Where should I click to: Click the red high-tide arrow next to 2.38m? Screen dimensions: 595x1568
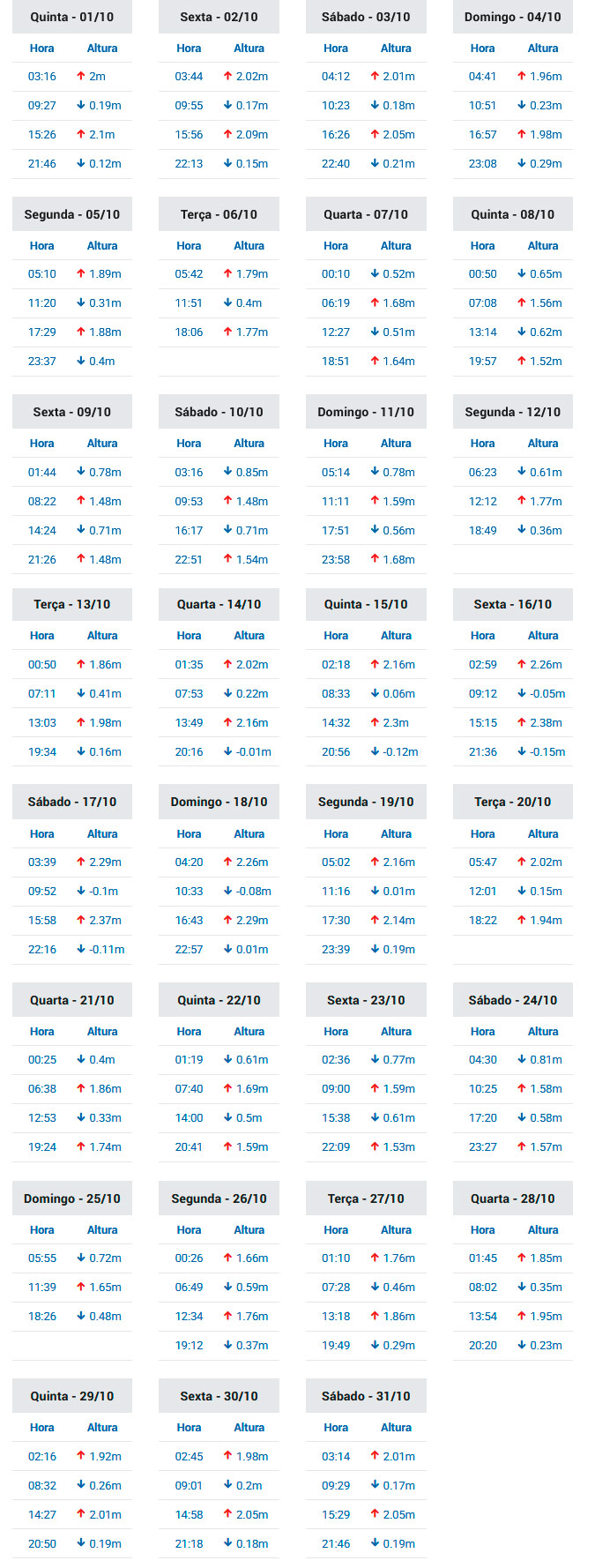tap(522, 723)
